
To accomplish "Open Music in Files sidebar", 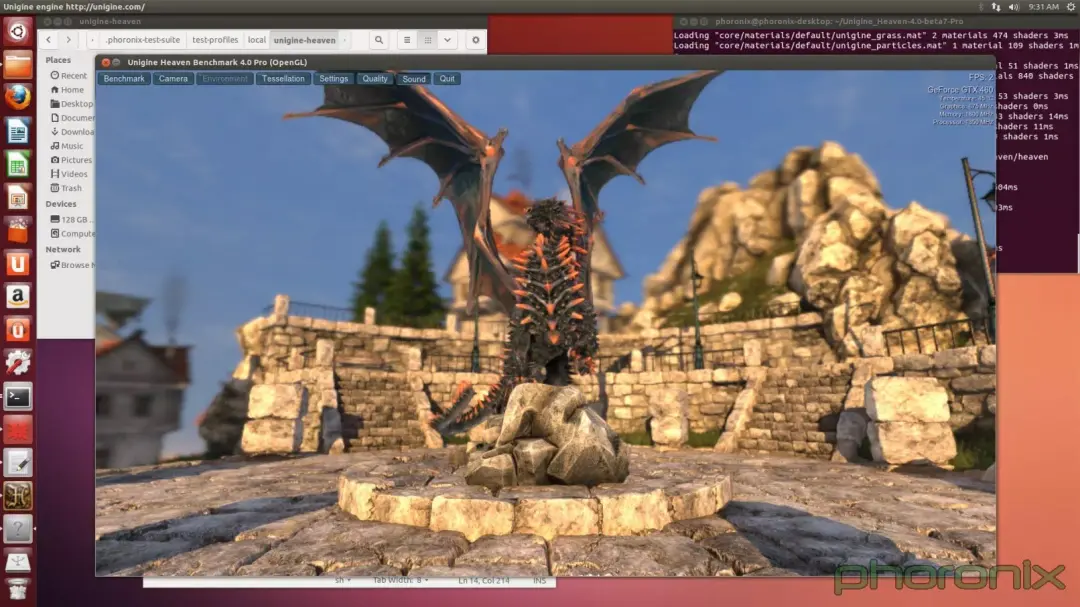I will tap(69, 146).
